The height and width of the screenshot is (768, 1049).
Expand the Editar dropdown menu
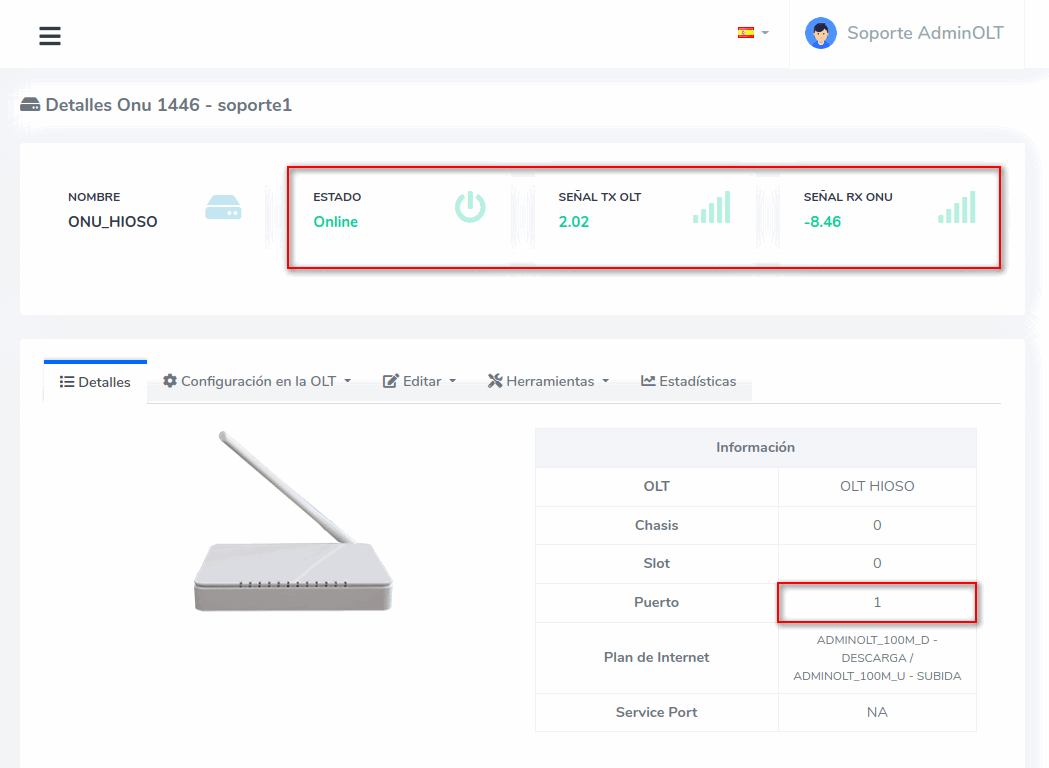420,381
